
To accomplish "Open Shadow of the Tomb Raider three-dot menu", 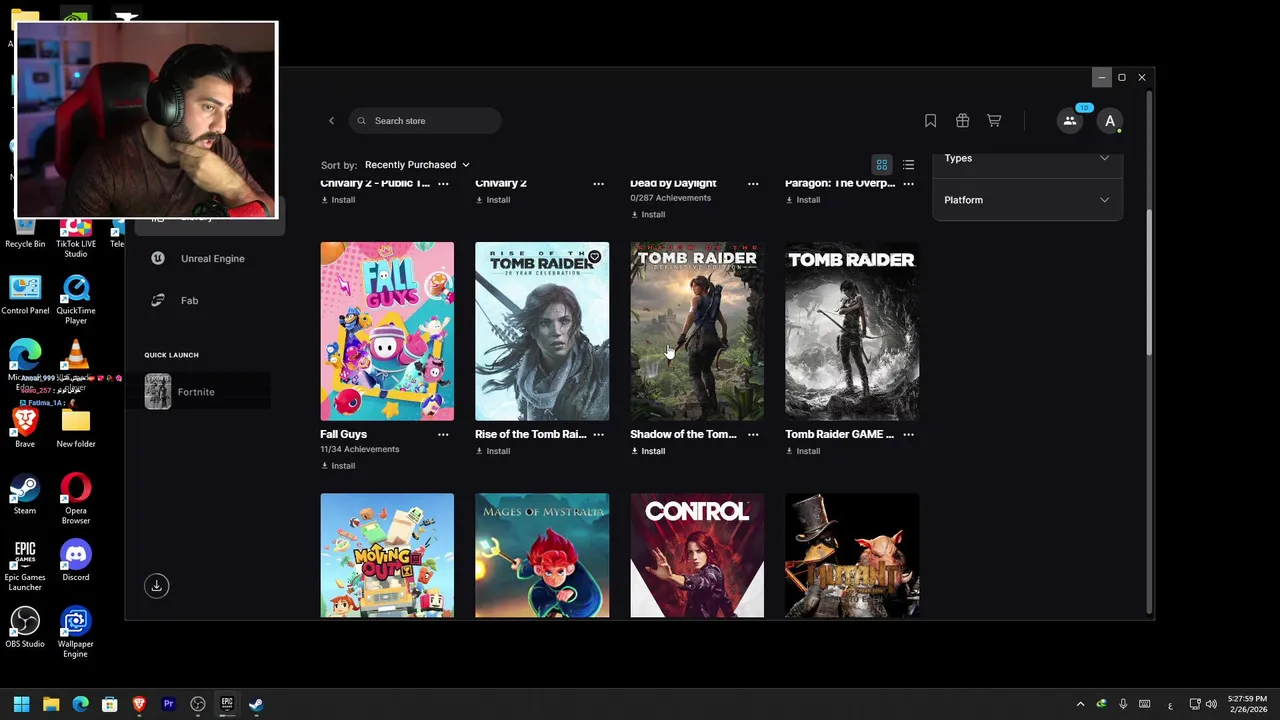I will (753, 435).
